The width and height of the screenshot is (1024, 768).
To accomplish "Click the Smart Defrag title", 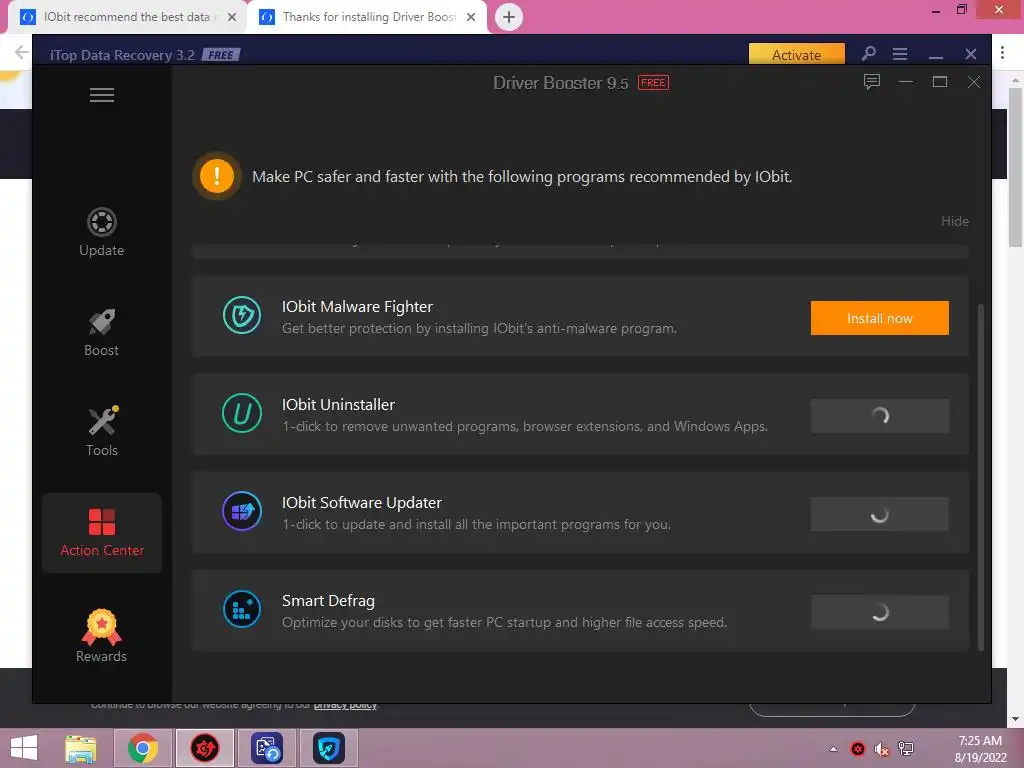I will pos(328,600).
